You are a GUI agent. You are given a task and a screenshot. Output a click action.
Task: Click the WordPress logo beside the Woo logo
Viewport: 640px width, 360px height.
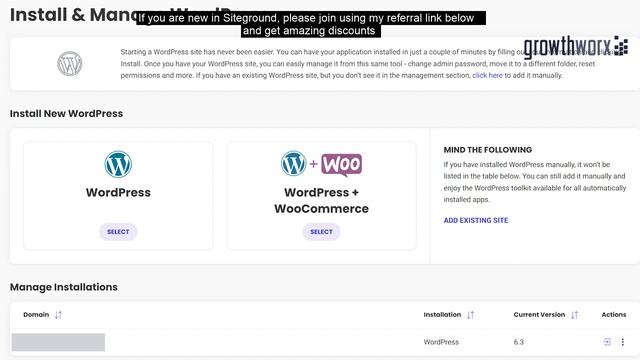293,164
